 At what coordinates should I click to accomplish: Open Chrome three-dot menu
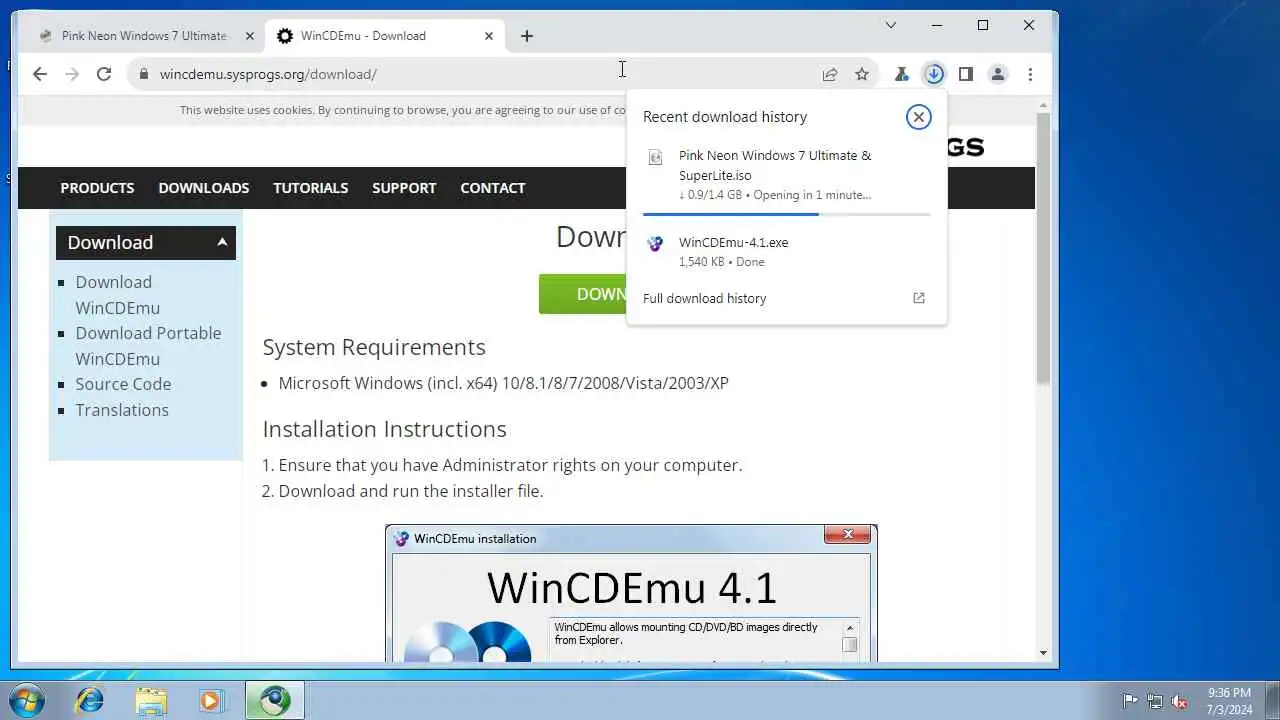[x=1030, y=74]
